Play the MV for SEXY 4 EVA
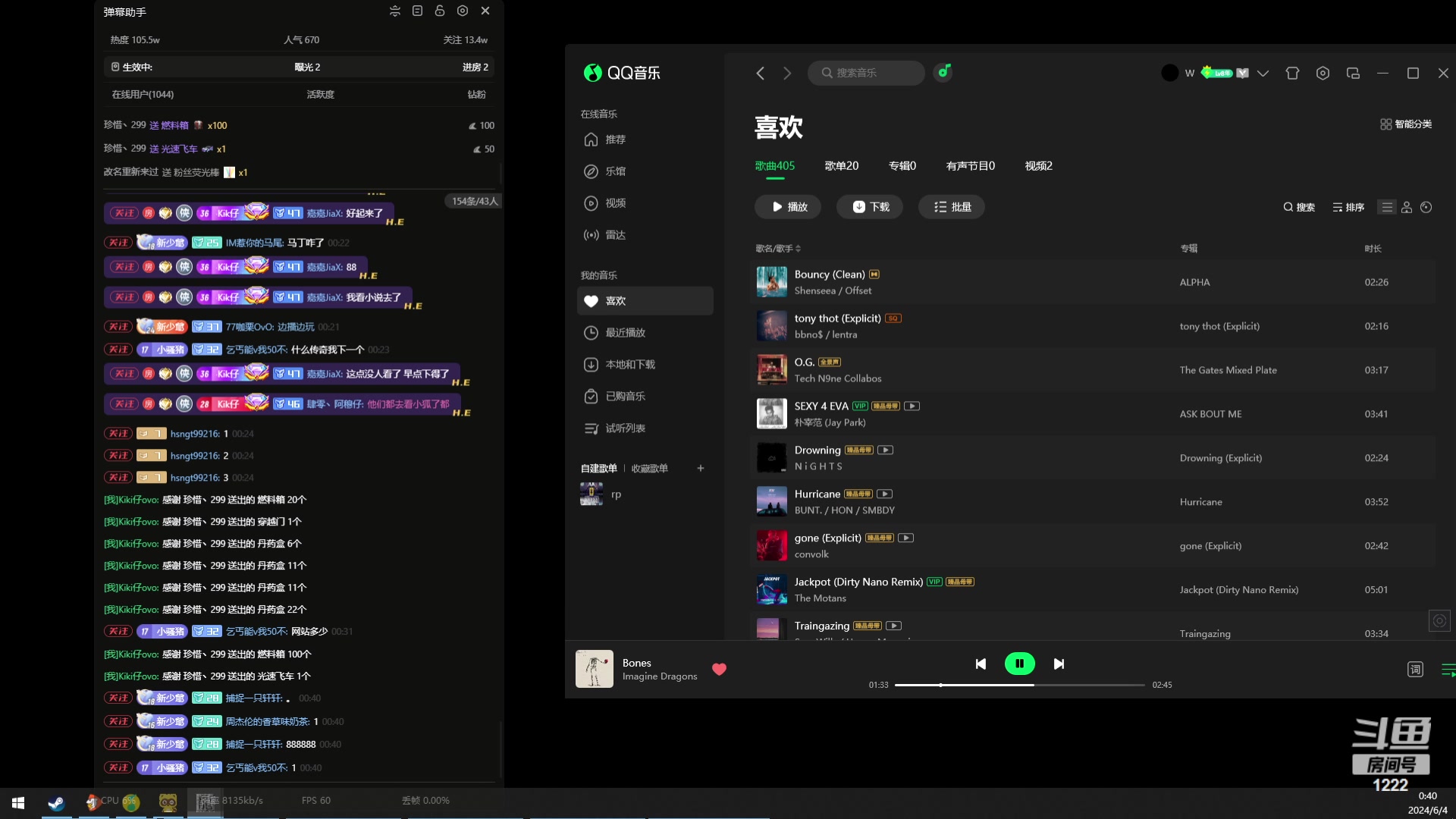Viewport: 1456px width, 819px height. tap(912, 406)
